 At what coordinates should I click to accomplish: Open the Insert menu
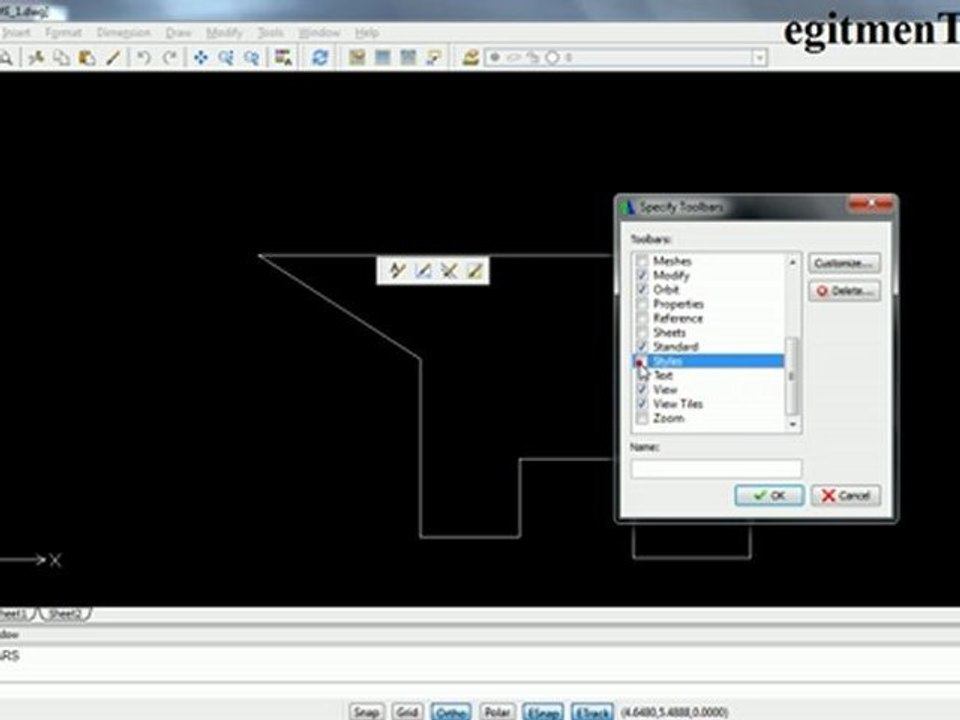pos(16,32)
